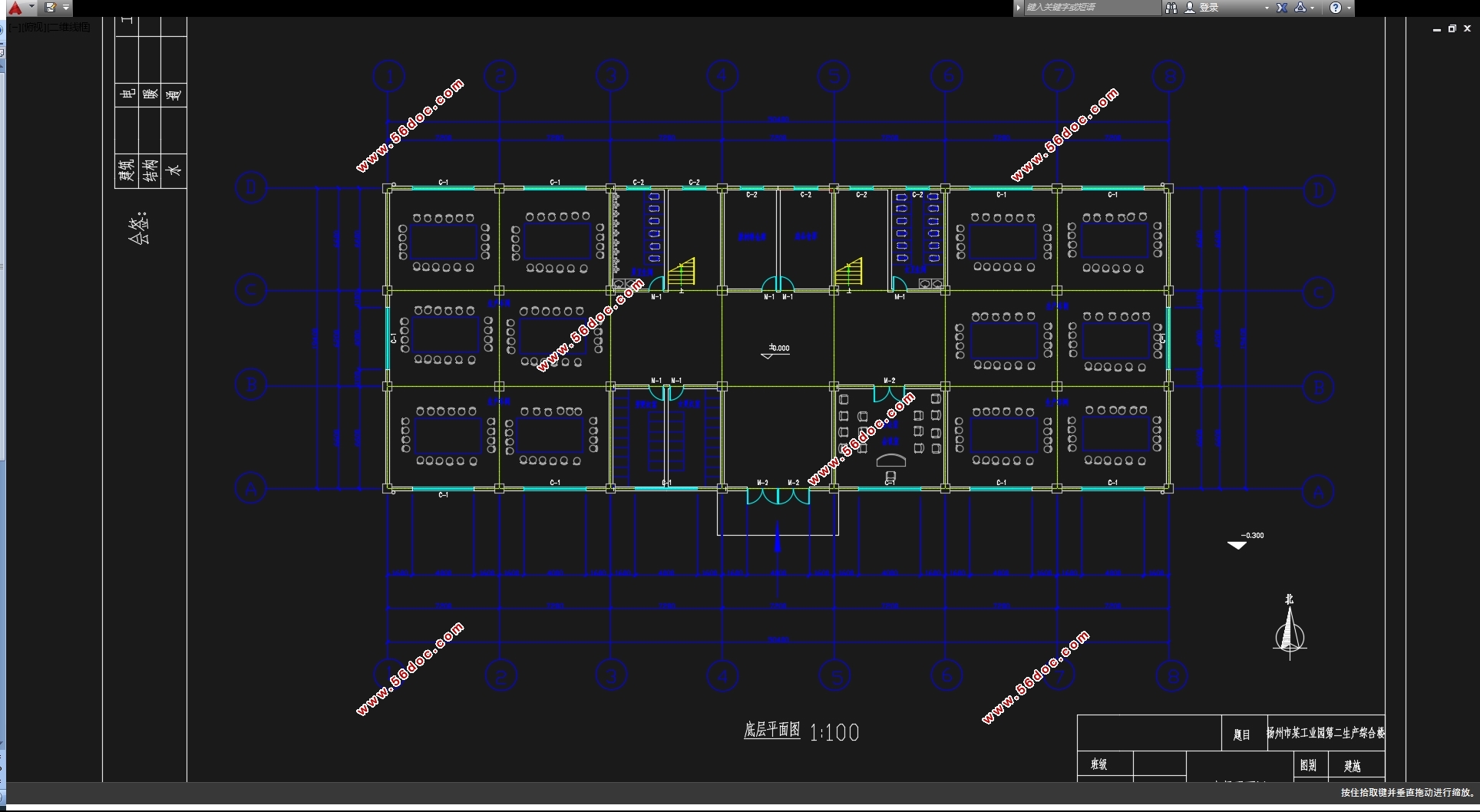Click the keyword search input field

tap(1091, 8)
